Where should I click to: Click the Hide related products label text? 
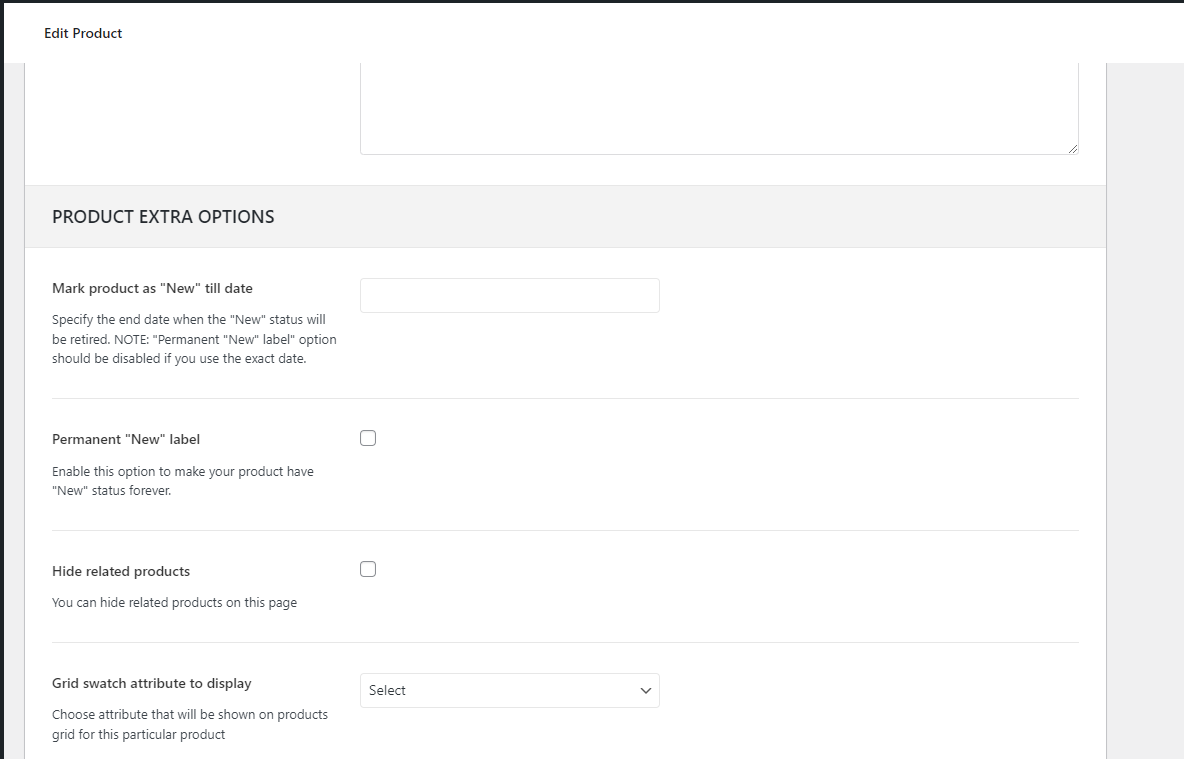[x=121, y=571]
